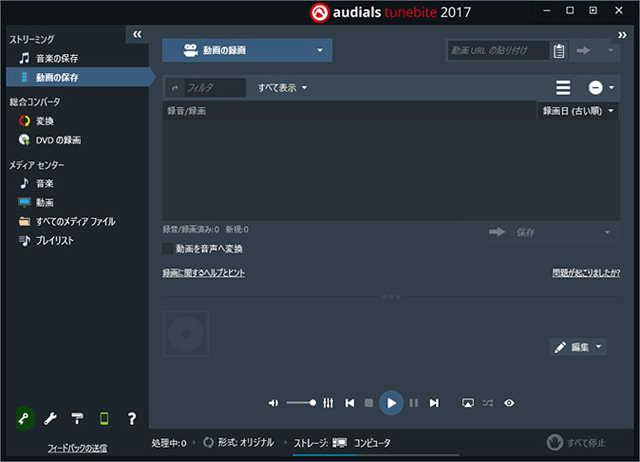Click the list view hamburger icon
The height and width of the screenshot is (462, 640).
[x=563, y=87]
